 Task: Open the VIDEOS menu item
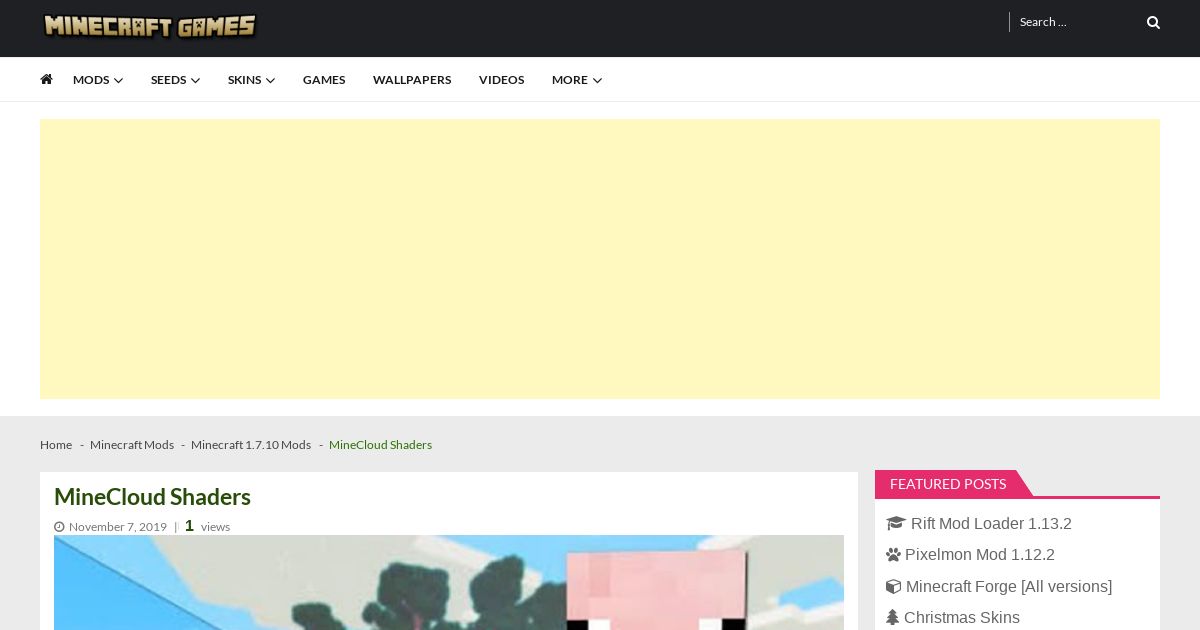(501, 80)
